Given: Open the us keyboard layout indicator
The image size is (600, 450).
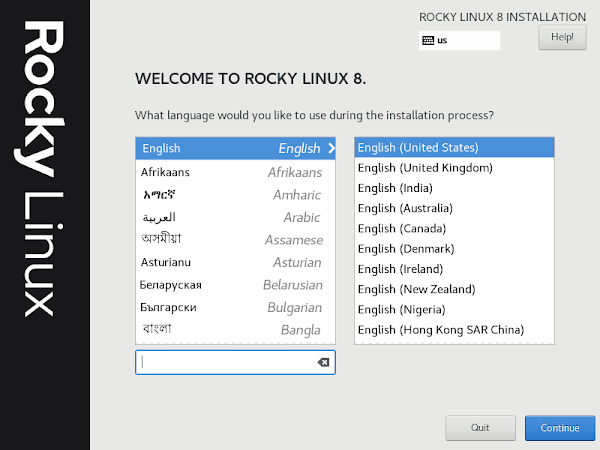Looking at the screenshot, I should coord(459,40).
